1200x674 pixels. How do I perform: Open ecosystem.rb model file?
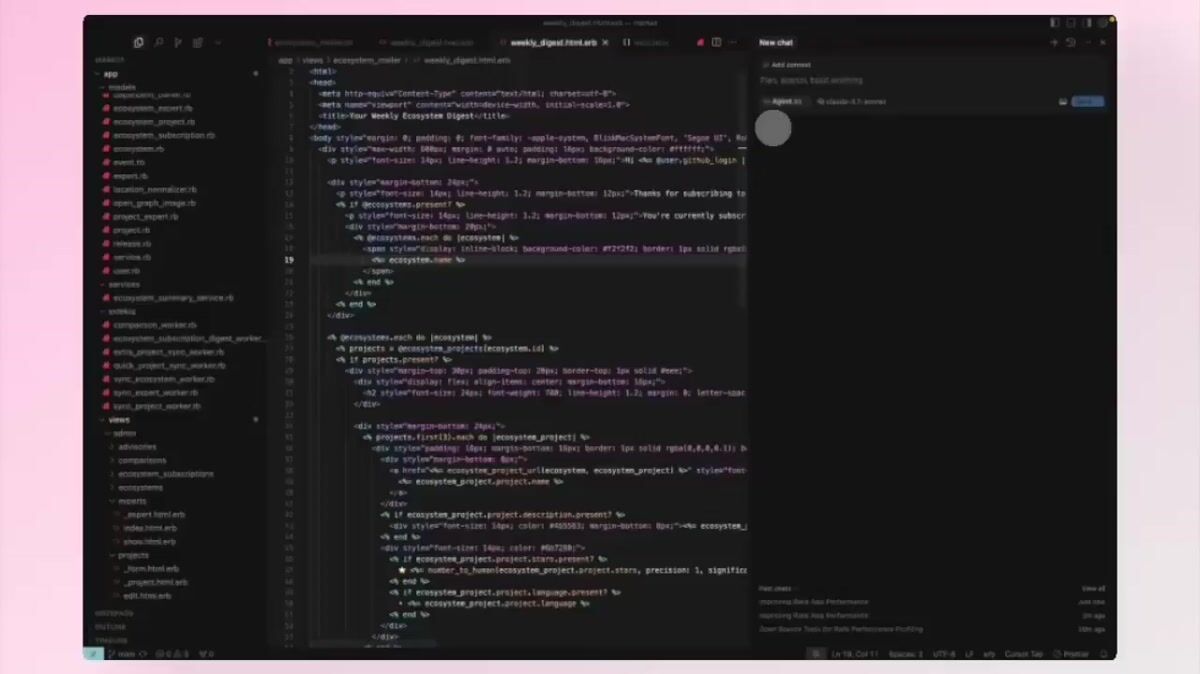(x=134, y=149)
